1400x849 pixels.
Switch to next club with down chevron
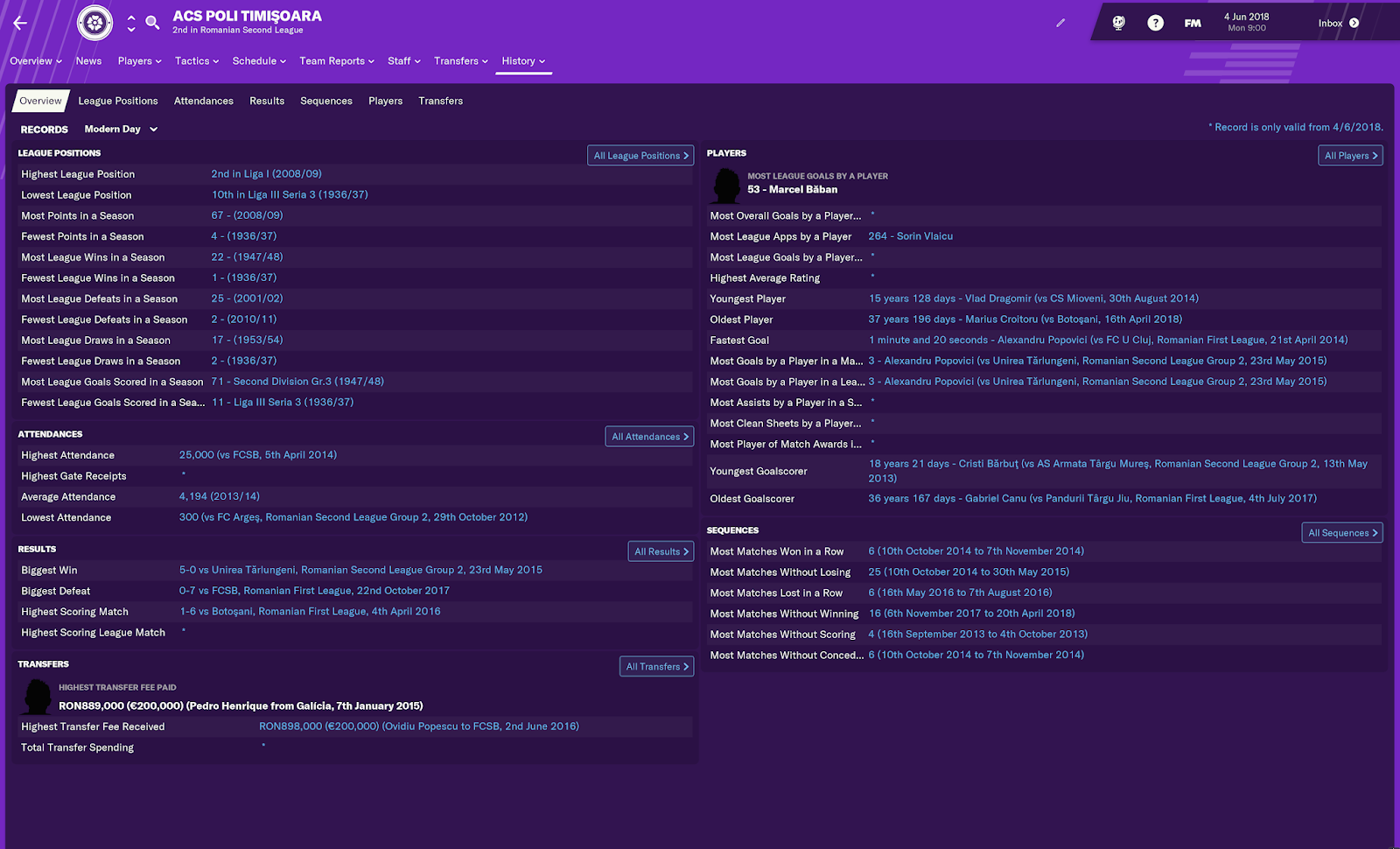(131, 29)
